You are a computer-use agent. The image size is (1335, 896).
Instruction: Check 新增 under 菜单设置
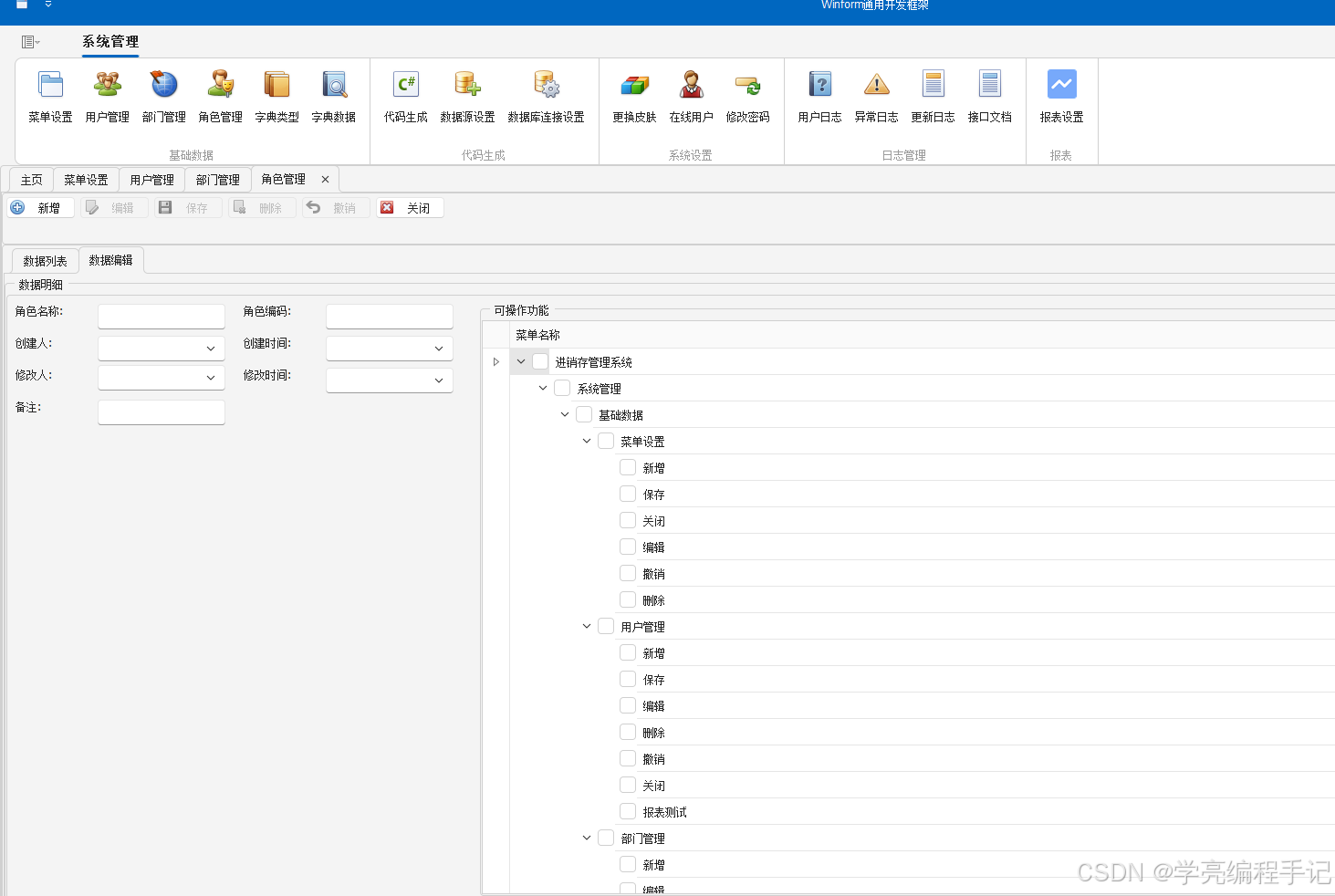[x=628, y=467]
